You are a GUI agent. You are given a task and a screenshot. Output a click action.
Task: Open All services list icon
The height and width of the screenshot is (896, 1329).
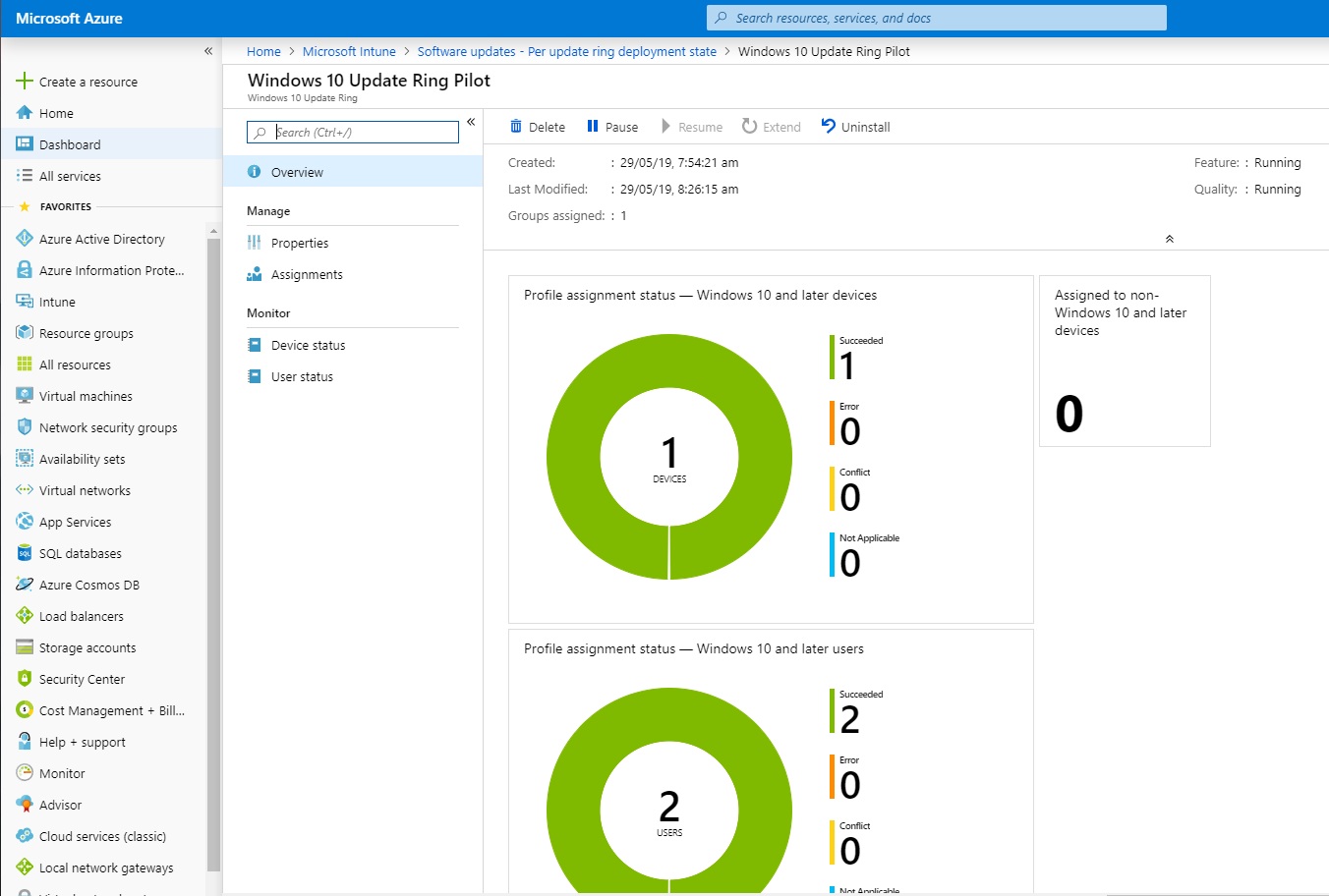click(25, 176)
